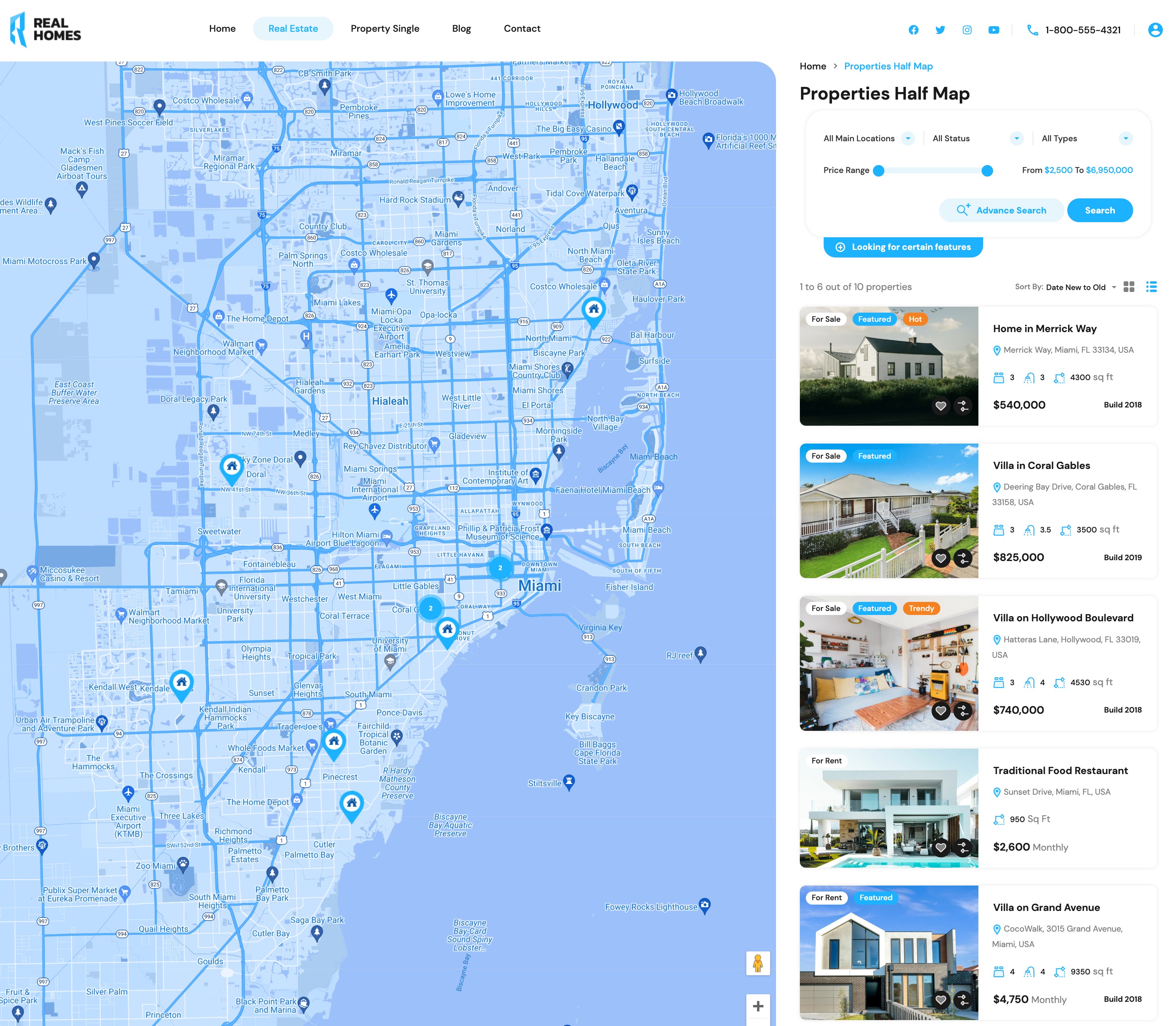Toggle compare on Villa in Coral Gables
The height and width of the screenshot is (1026, 1176).
pos(963,558)
